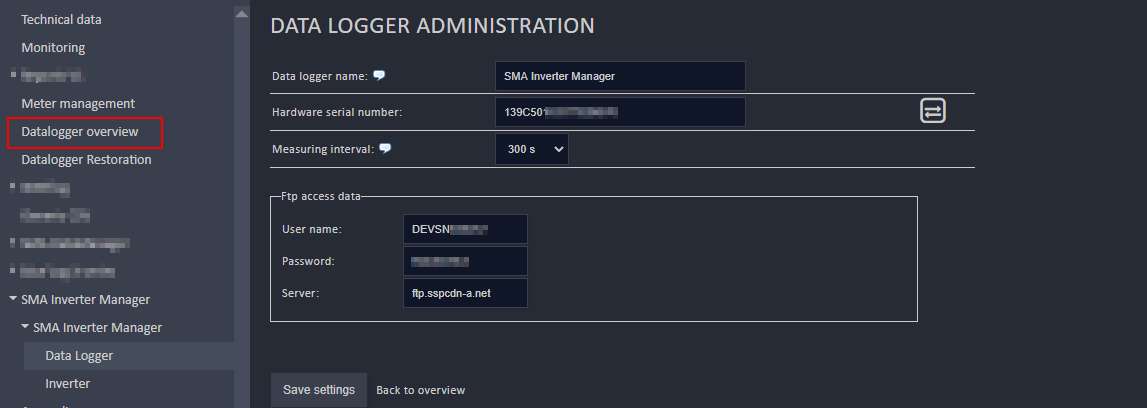The width and height of the screenshot is (1147, 408).
Task: Open Datalogger overview in the sidebar
Action: (x=80, y=132)
